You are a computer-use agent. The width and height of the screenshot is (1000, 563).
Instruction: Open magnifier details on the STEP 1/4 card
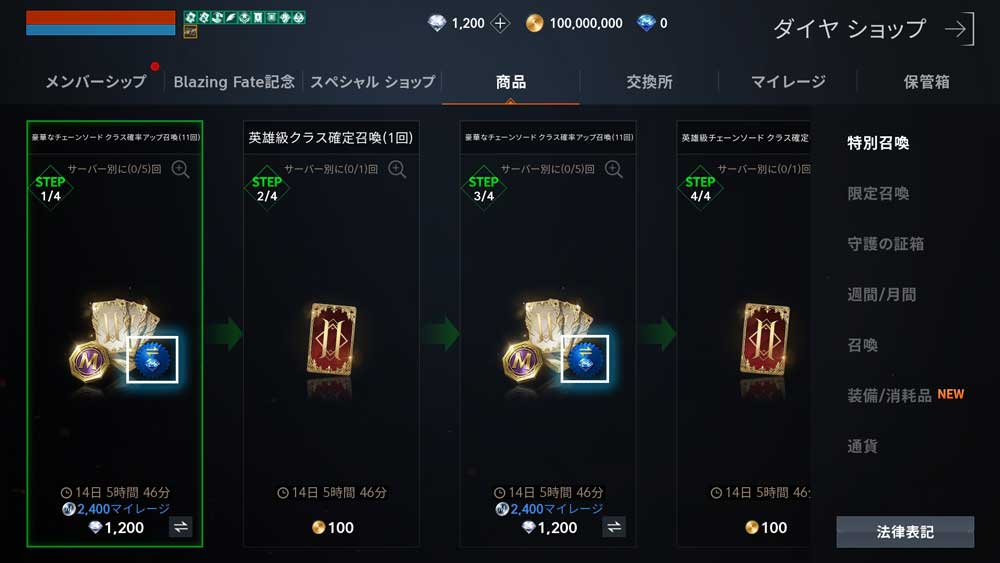pos(180,169)
